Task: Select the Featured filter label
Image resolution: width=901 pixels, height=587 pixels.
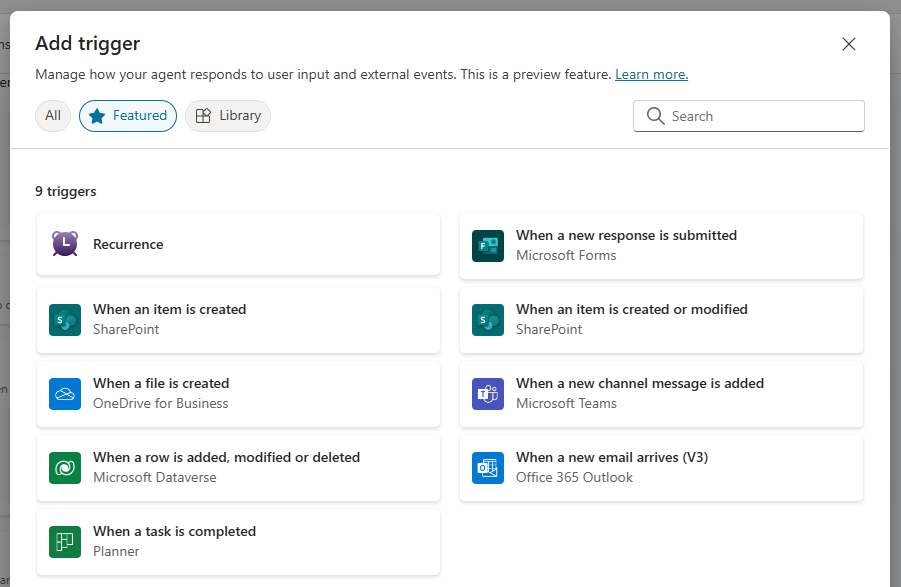Action: 140,115
